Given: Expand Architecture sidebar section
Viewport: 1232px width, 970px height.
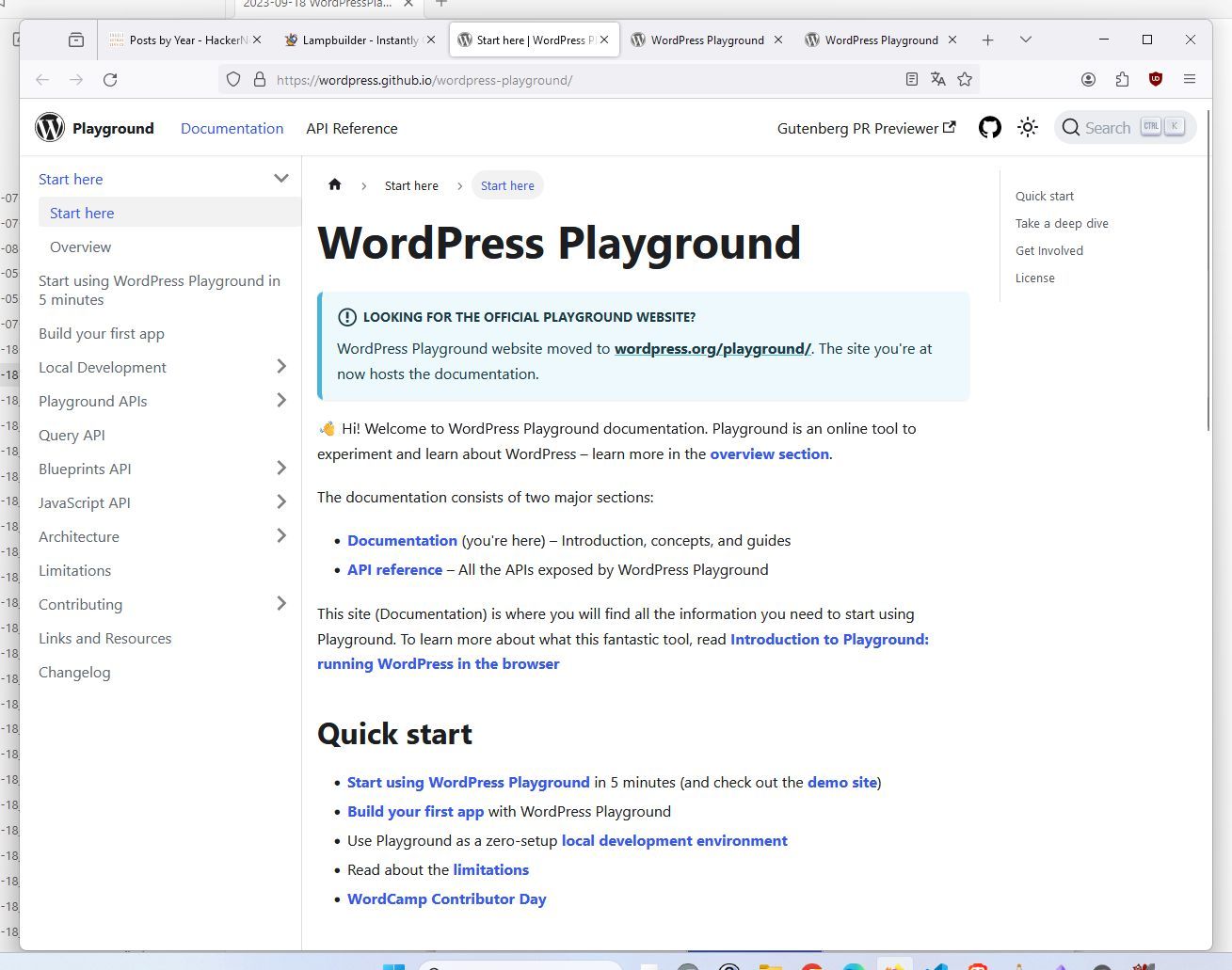Looking at the screenshot, I should pyautogui.click(x=280, y=536).
